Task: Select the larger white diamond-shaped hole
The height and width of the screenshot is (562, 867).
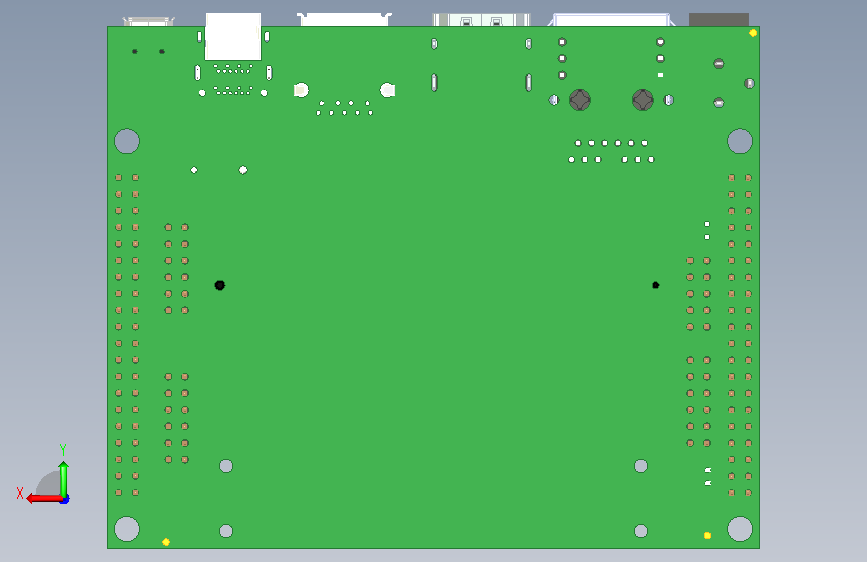Action: point(243,170)
